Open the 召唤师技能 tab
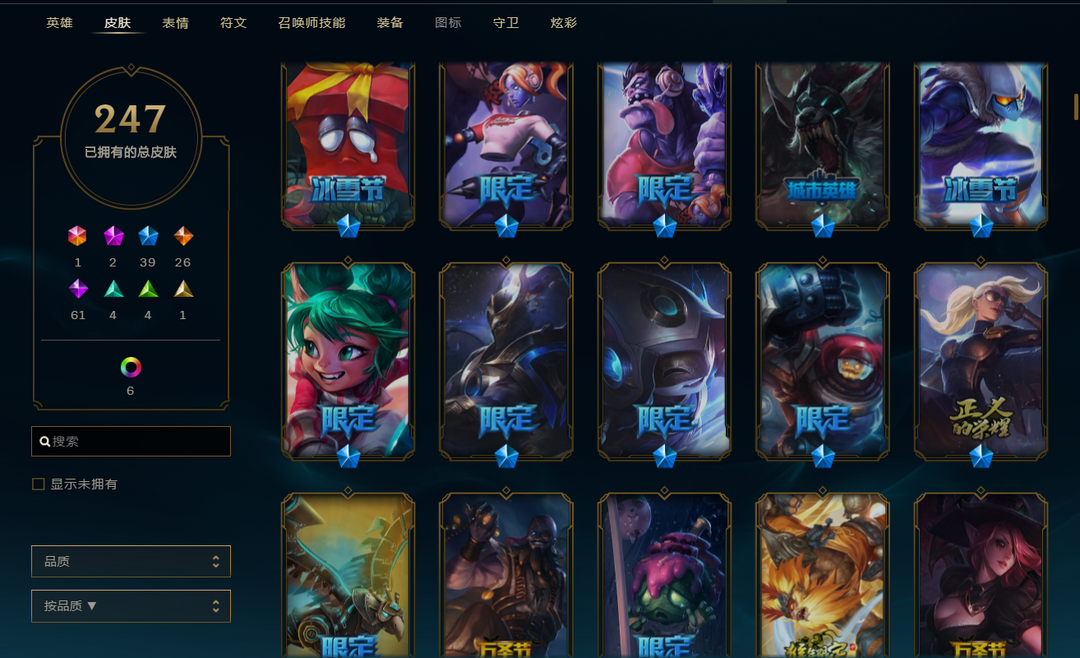Image resolution: width=1080 pixels, height=658 pixels. pyautogui.click(x=312, y=23)
